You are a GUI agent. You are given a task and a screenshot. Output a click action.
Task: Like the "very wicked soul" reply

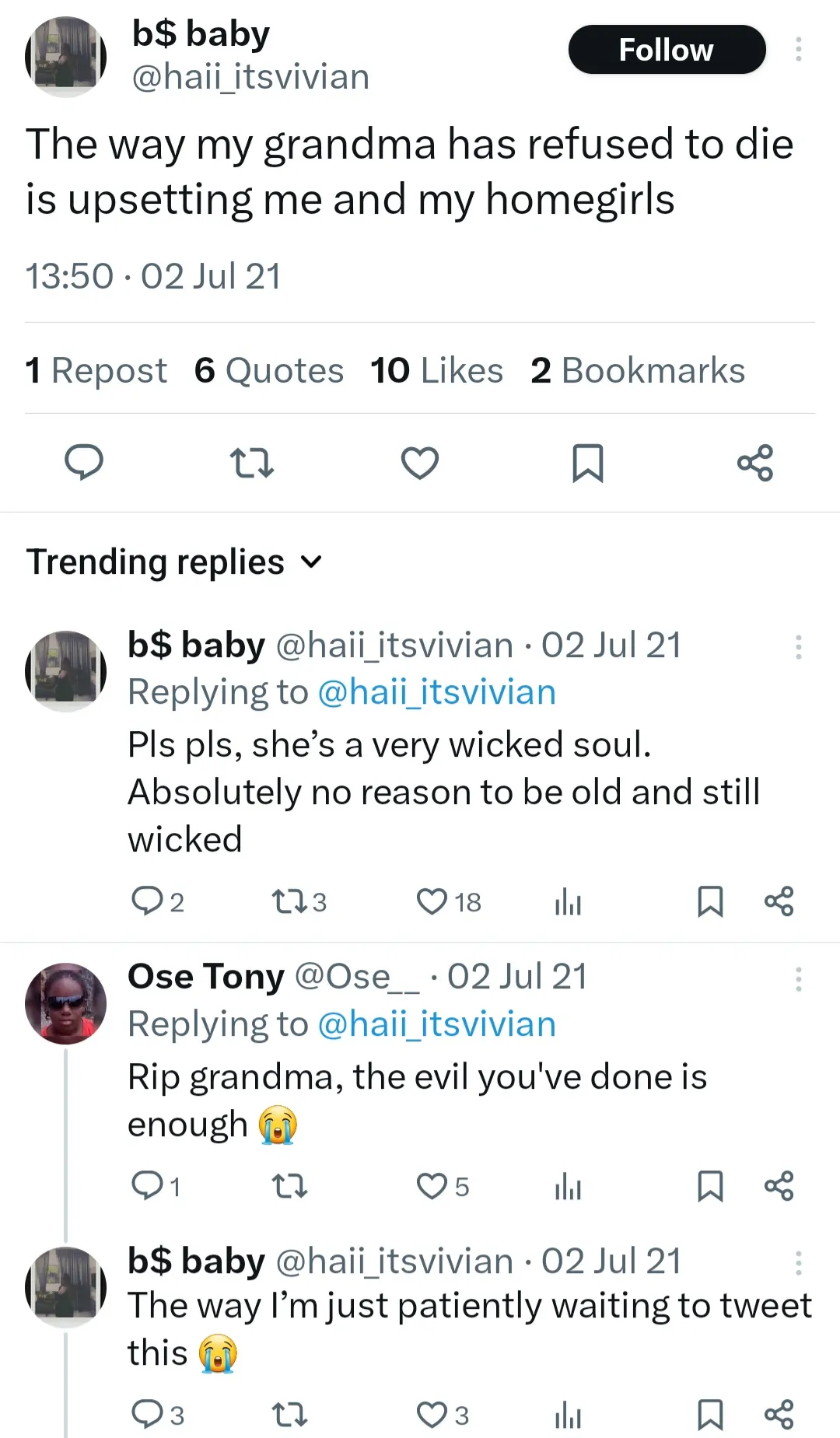[432, 902]
